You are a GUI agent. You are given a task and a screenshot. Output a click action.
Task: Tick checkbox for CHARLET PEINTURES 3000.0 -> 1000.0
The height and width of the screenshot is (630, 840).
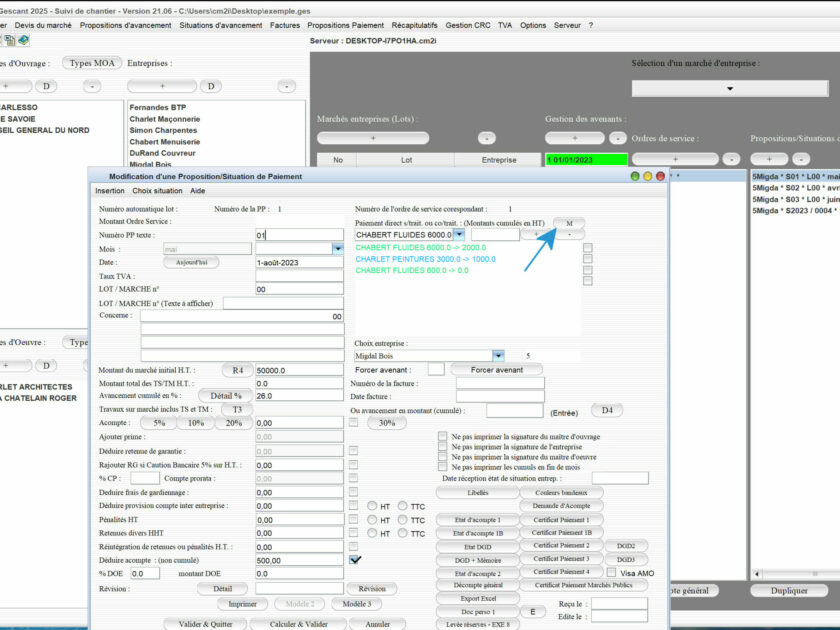point(588,259)
